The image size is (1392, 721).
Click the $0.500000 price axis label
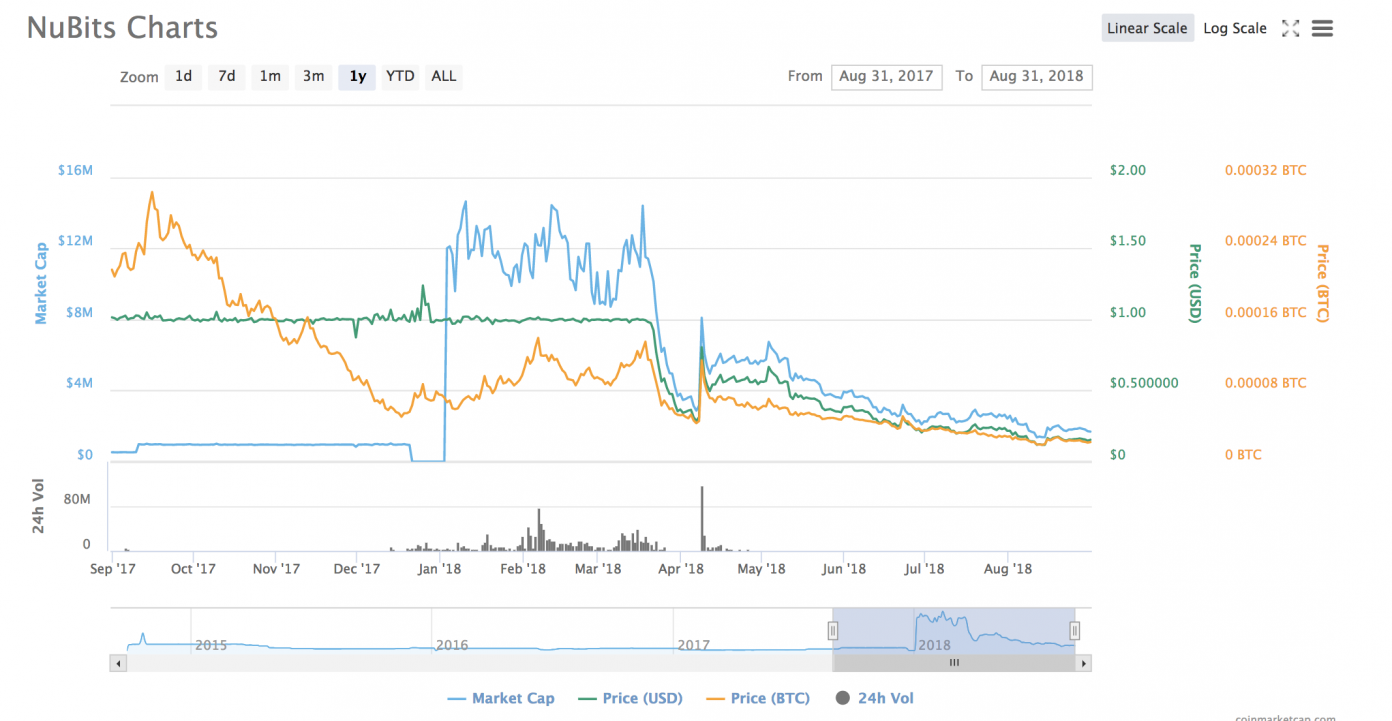pos(1144,383)
